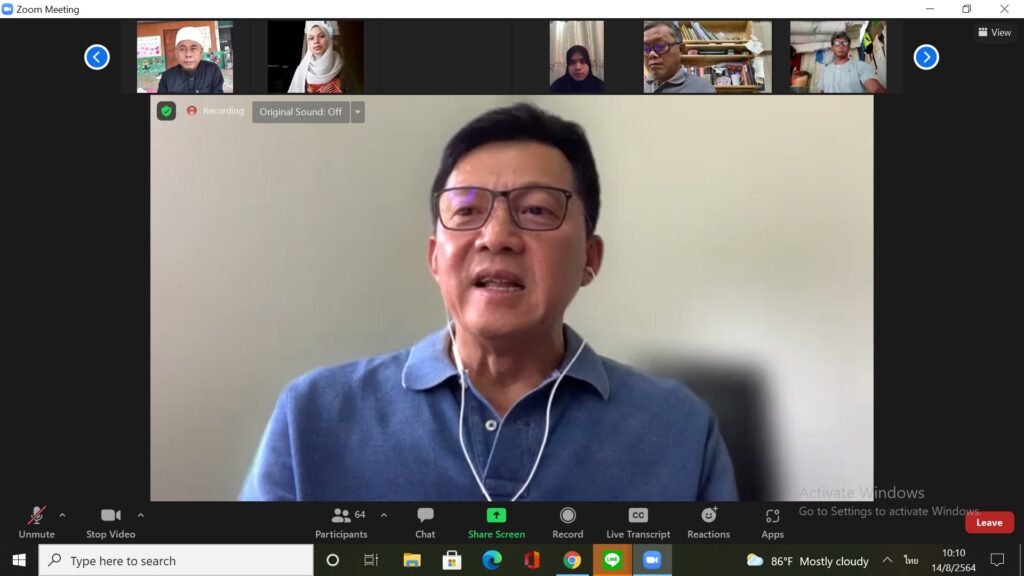Select thumbnail of woman in white hijab
The width and height of the screenshot is (1024, 576).
click(315, 57)
